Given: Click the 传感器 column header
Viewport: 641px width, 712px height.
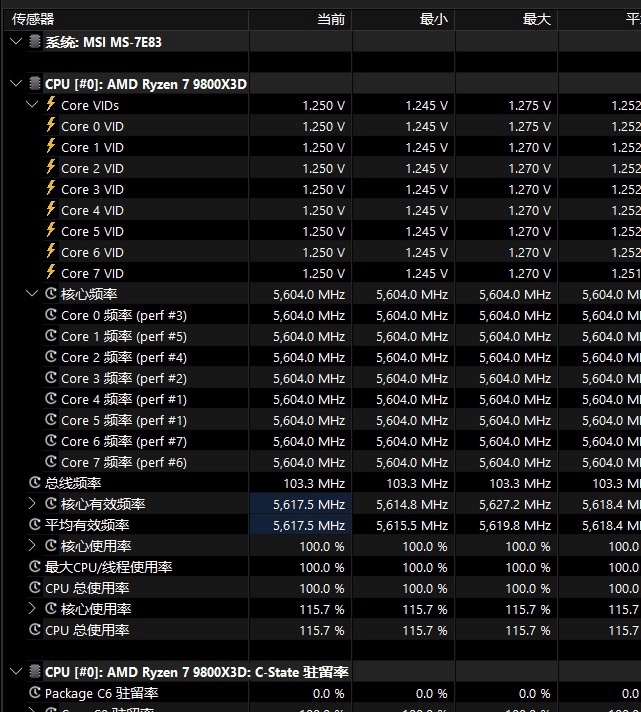Looking at the screenshot, I should pos(126,20).
